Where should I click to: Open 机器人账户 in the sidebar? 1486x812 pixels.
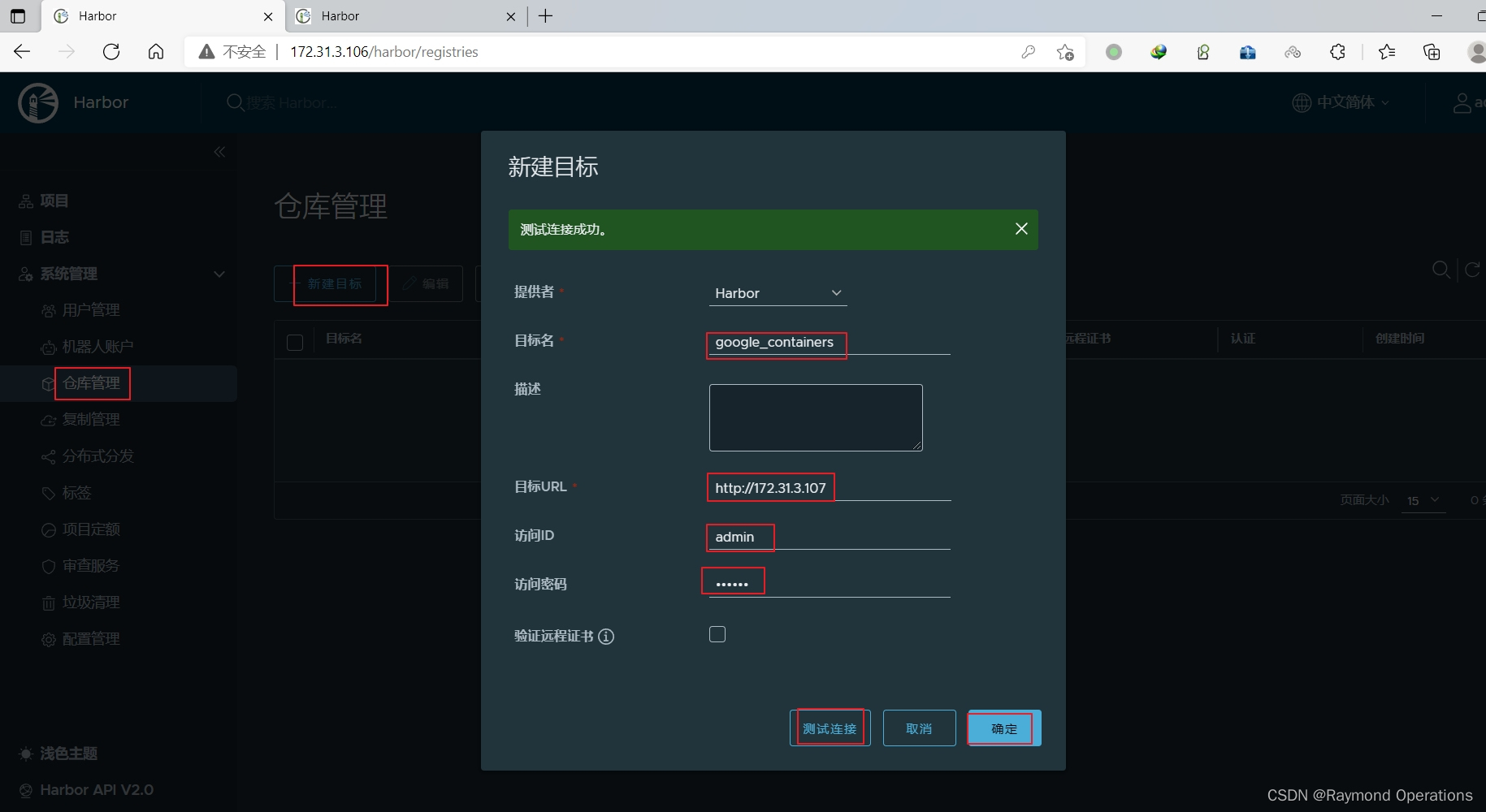pyautogui.click(x=97, y=347)
